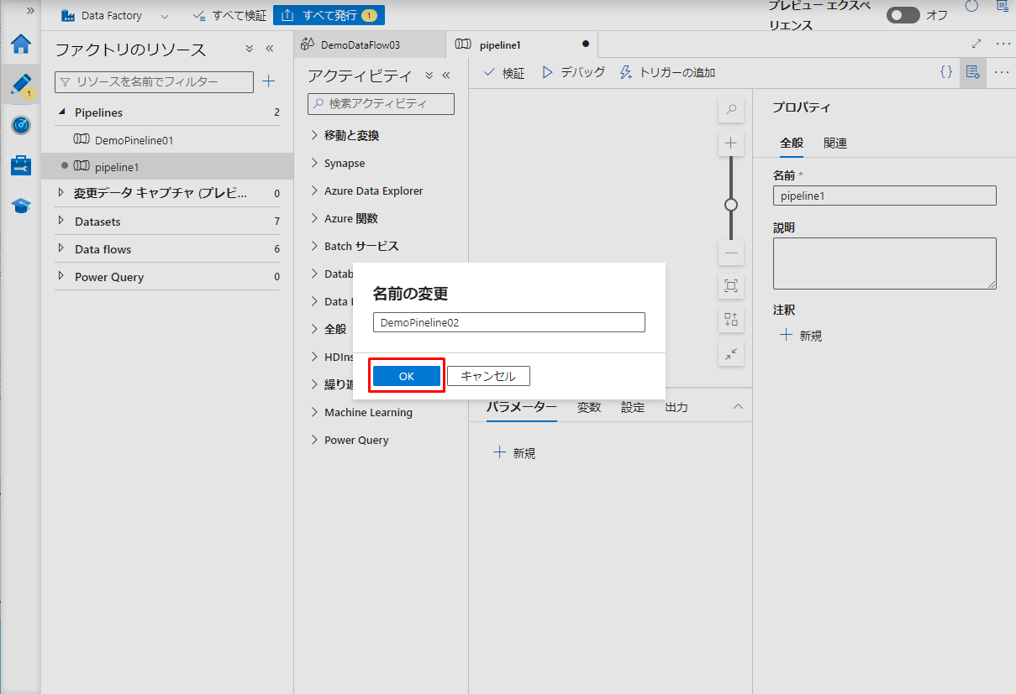Viewport: 1016px width, 694px height.
Task: Open the Monitor gauge icon
Action: pyautogui.click(x=21, y=125)
